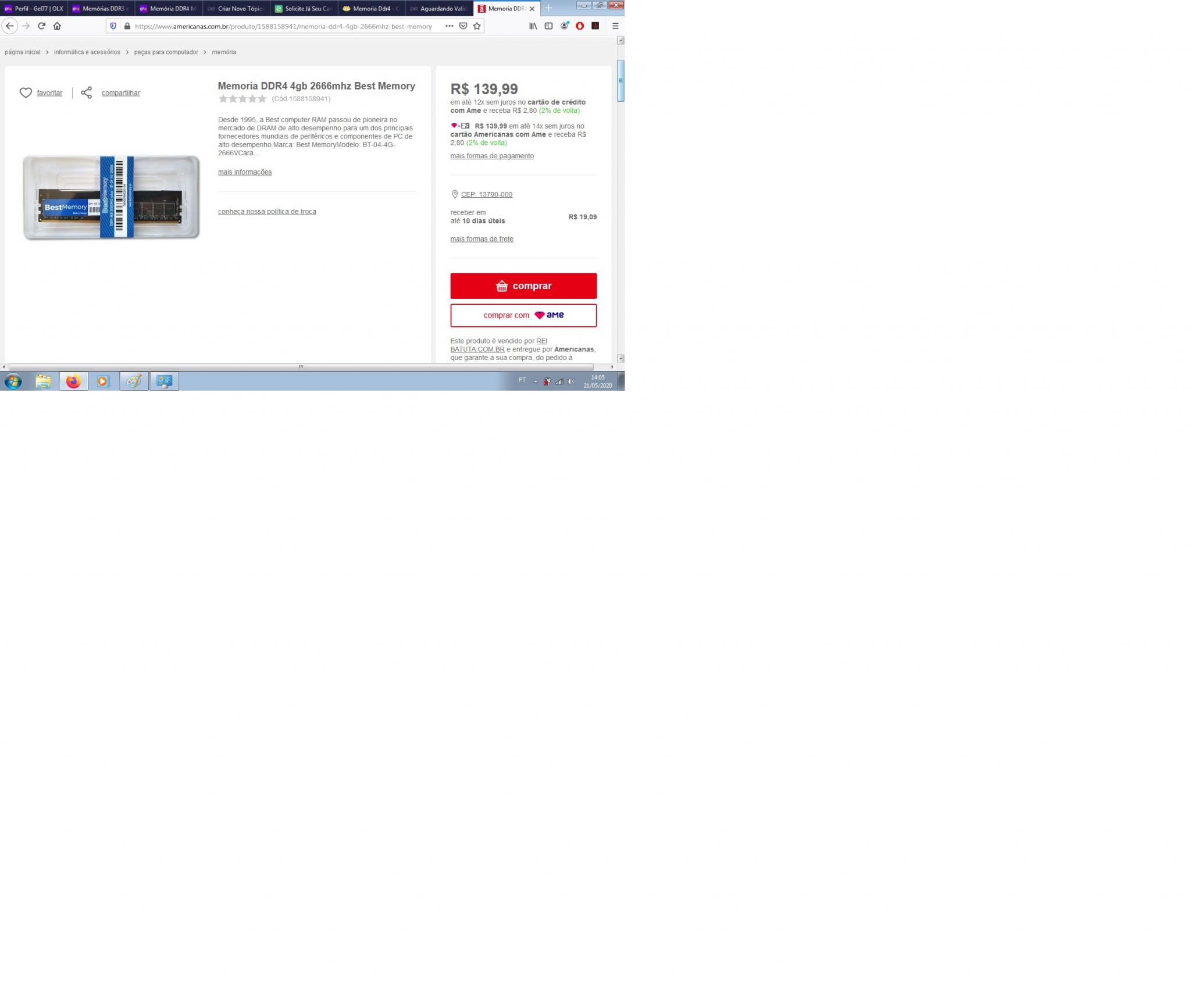Go back to the previous page

point(9,26)
